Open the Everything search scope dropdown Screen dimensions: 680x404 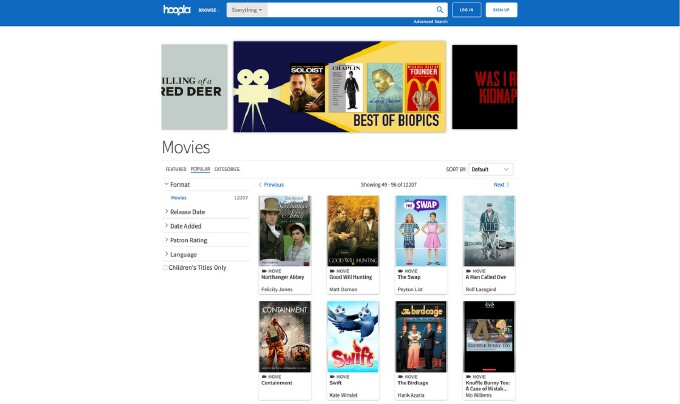click(247, 10)
